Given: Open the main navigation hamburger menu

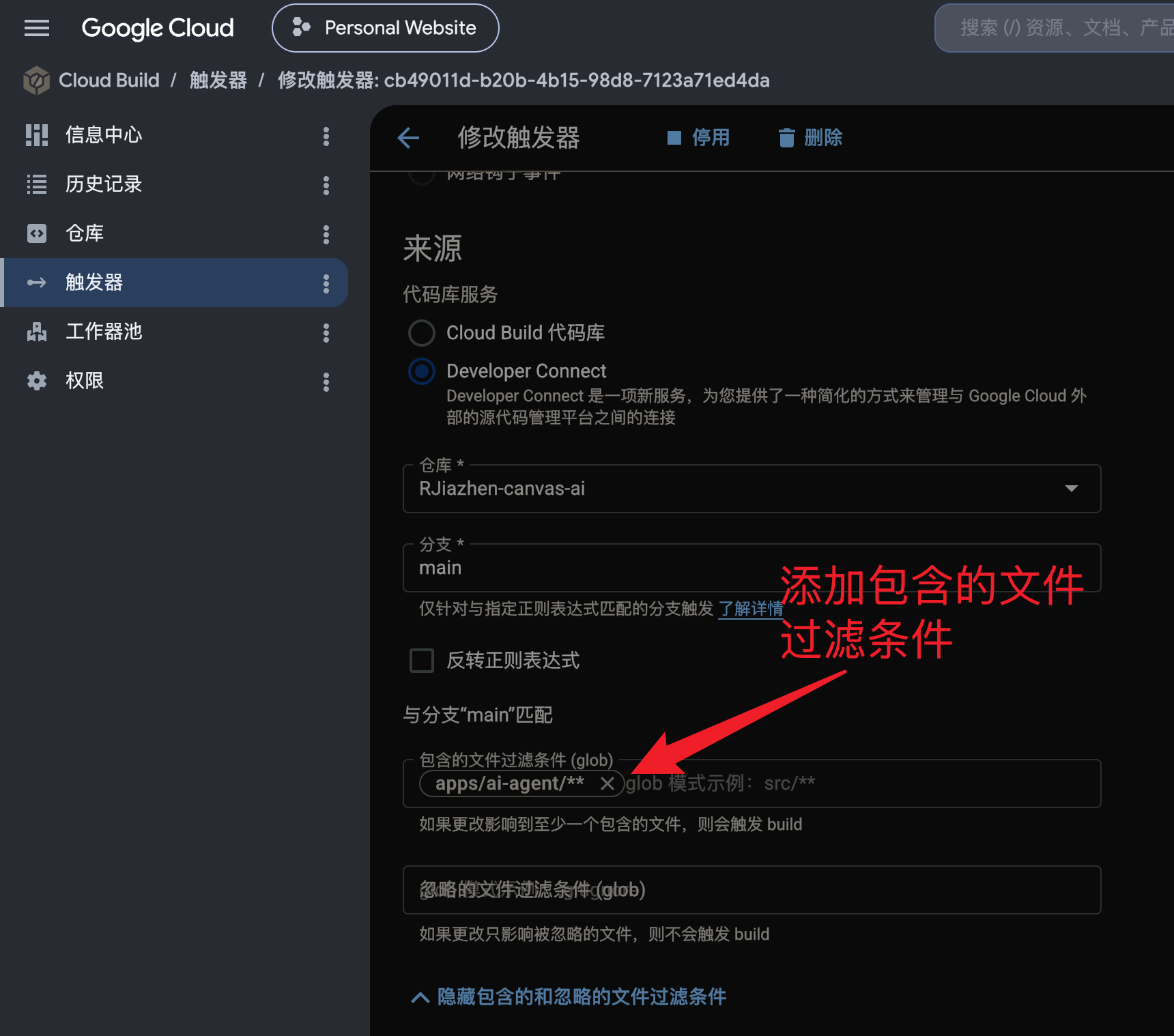Looking at the screenshot, I should coord(37,28).
